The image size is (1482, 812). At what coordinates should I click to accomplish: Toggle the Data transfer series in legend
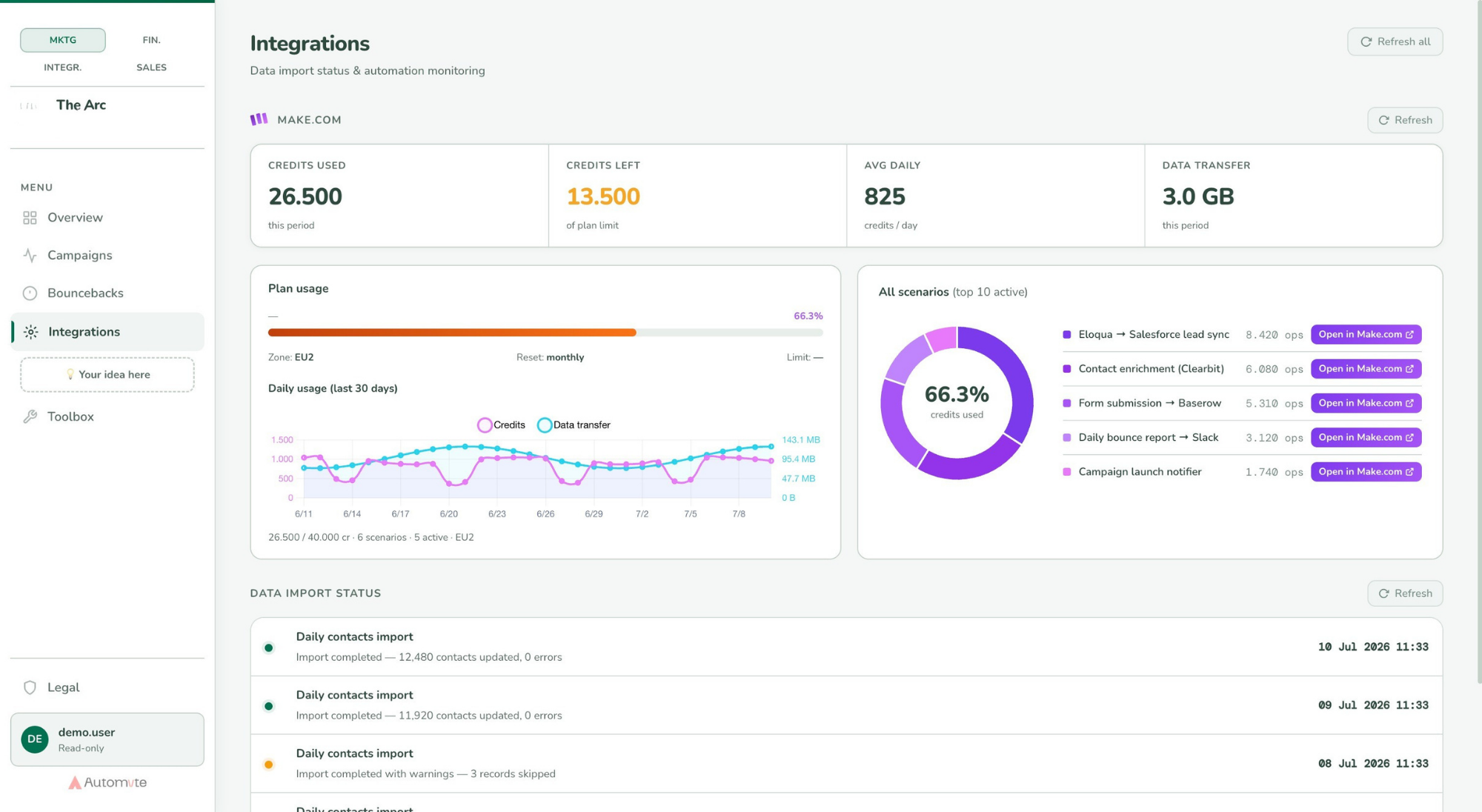(574, 425)
